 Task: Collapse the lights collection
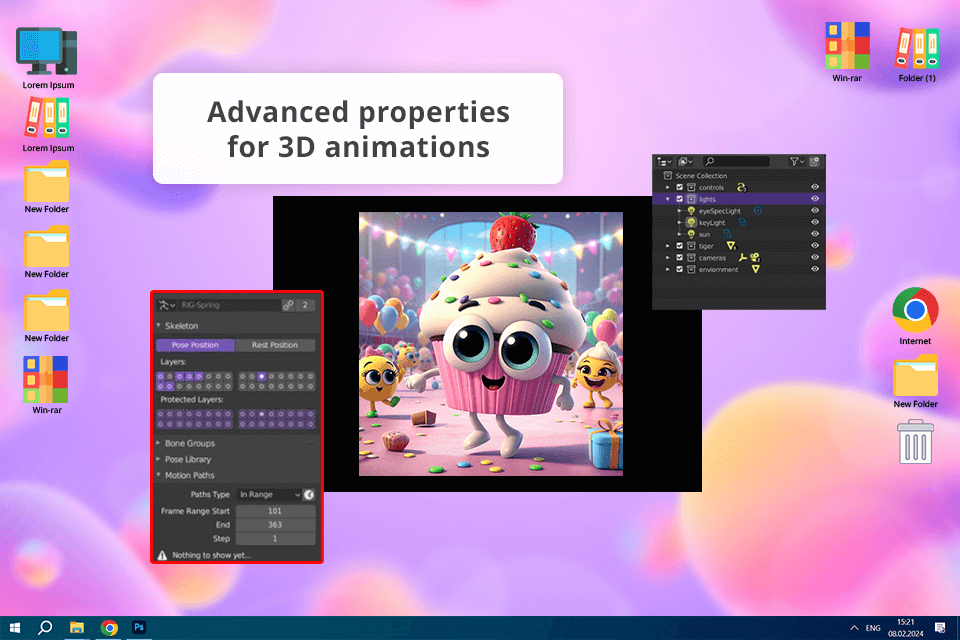[668, 199]
